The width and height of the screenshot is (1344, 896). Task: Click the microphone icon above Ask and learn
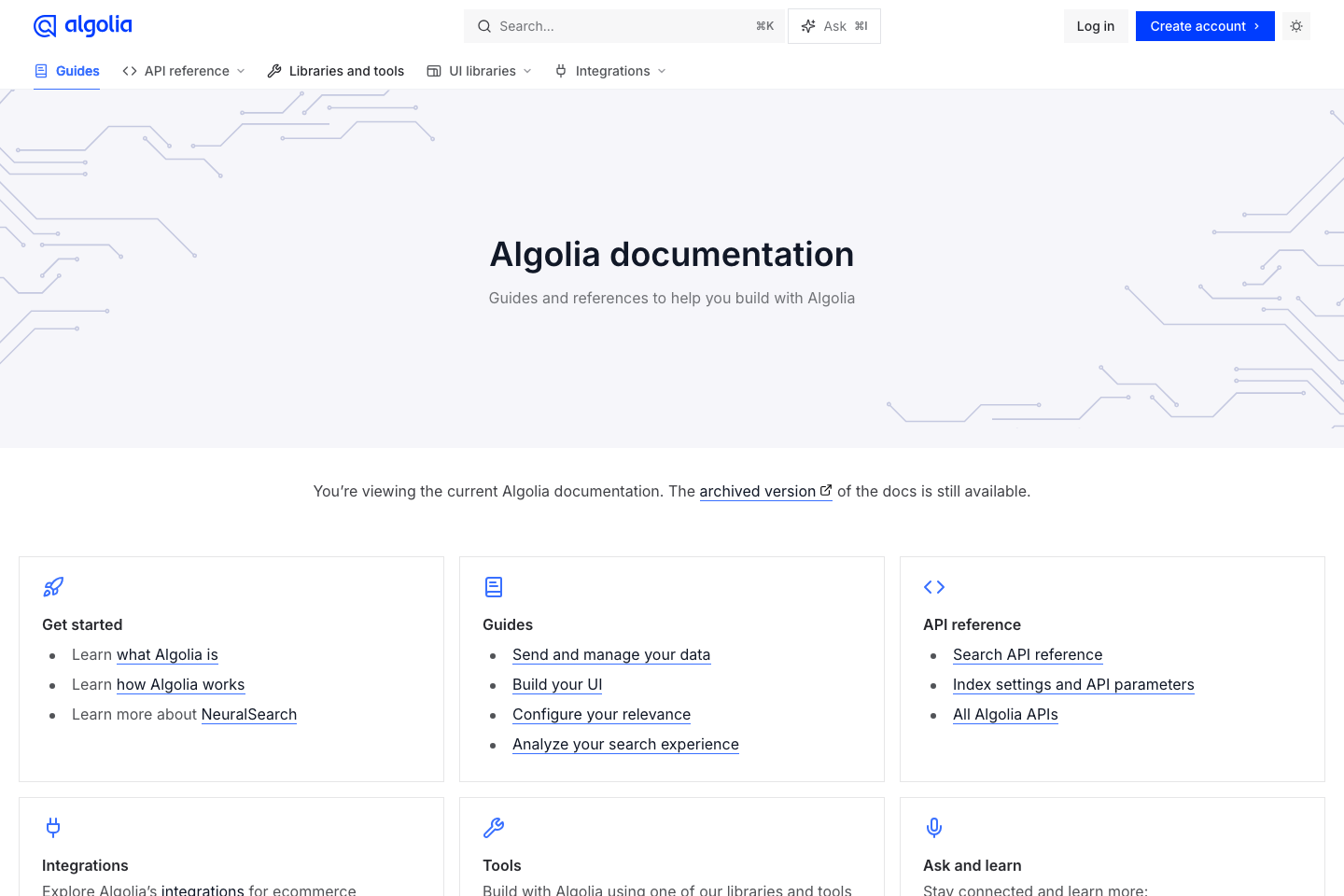(934, 827)
